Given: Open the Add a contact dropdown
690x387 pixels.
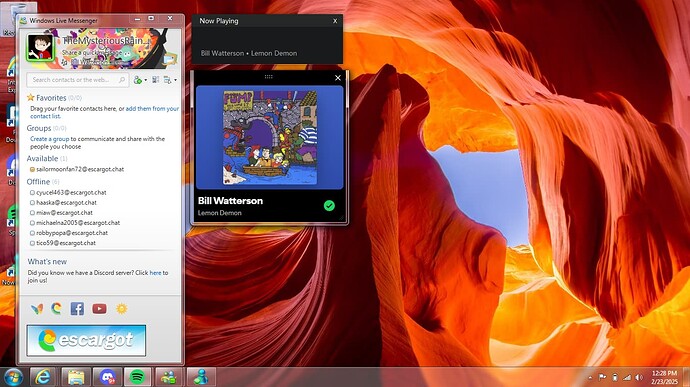Looking at the screenshot, I should click(140, 80).
